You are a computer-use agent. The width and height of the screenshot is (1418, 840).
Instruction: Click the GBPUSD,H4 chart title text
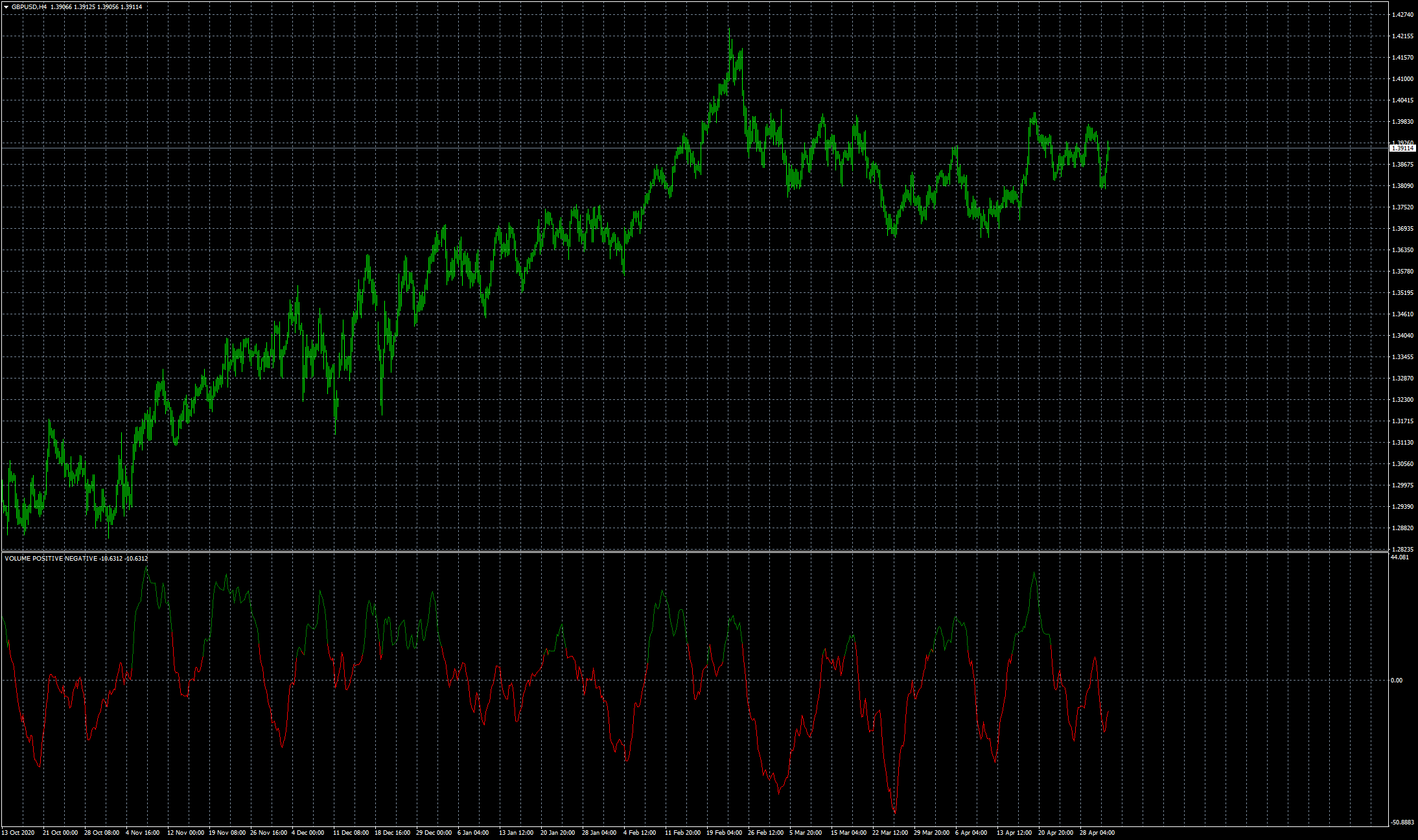pos(29,7)
